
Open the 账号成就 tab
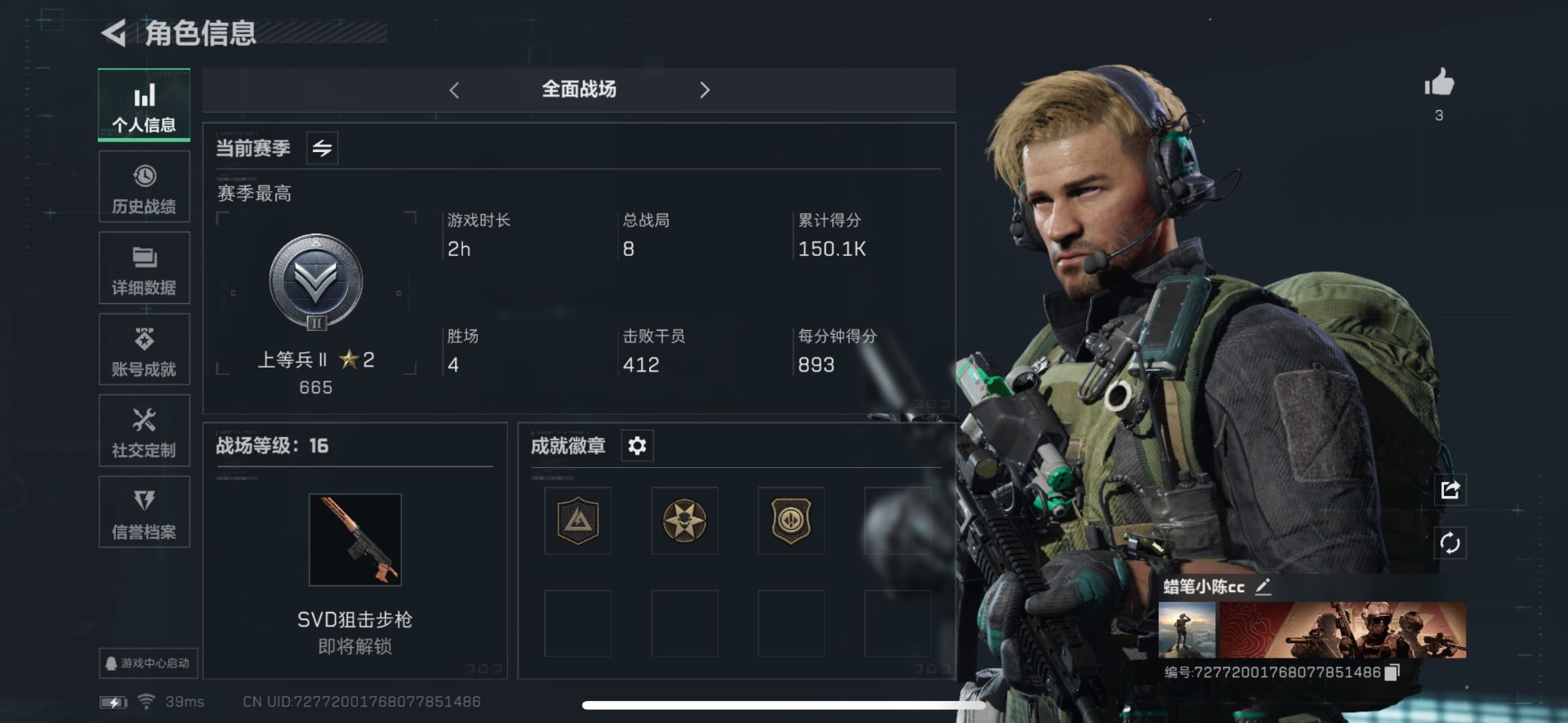pyautogui.click(x=145, y=350)
